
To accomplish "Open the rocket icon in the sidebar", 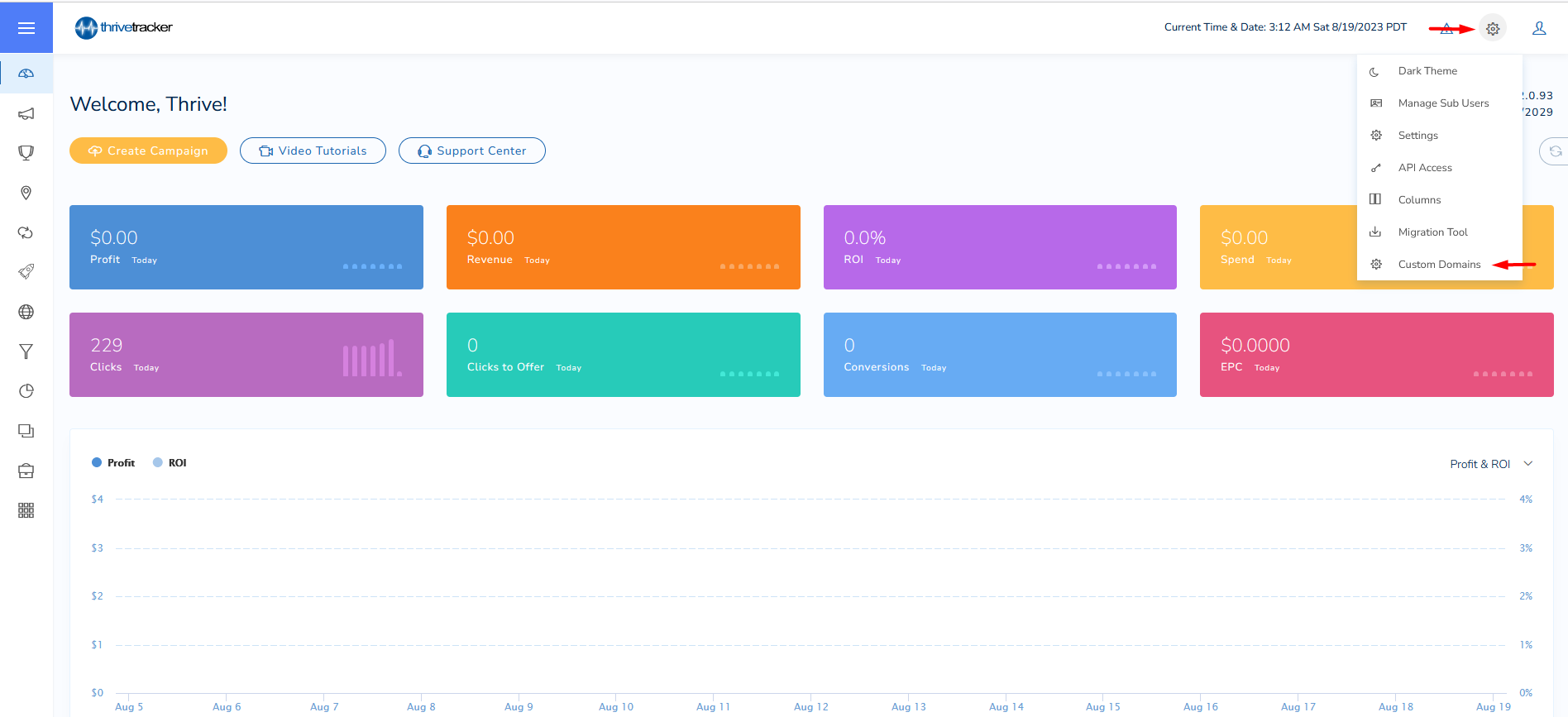I will [26, 271].
